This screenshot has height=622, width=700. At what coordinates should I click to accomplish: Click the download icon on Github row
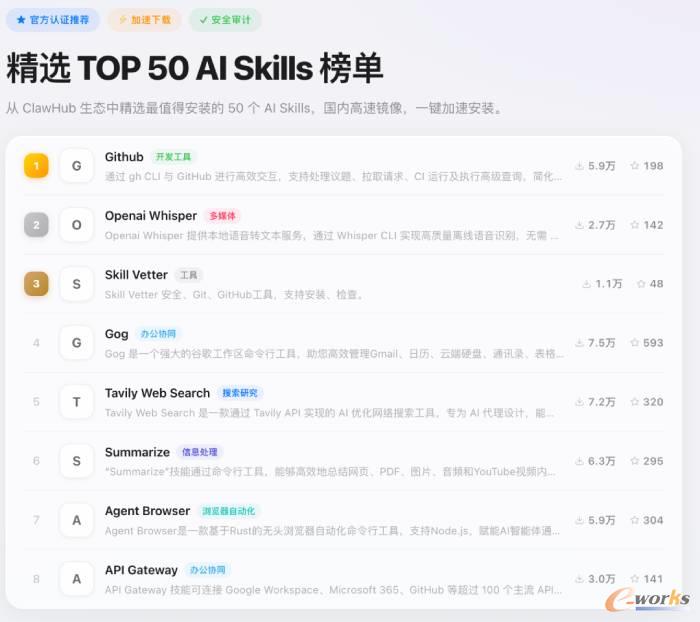tap(579, 166)
